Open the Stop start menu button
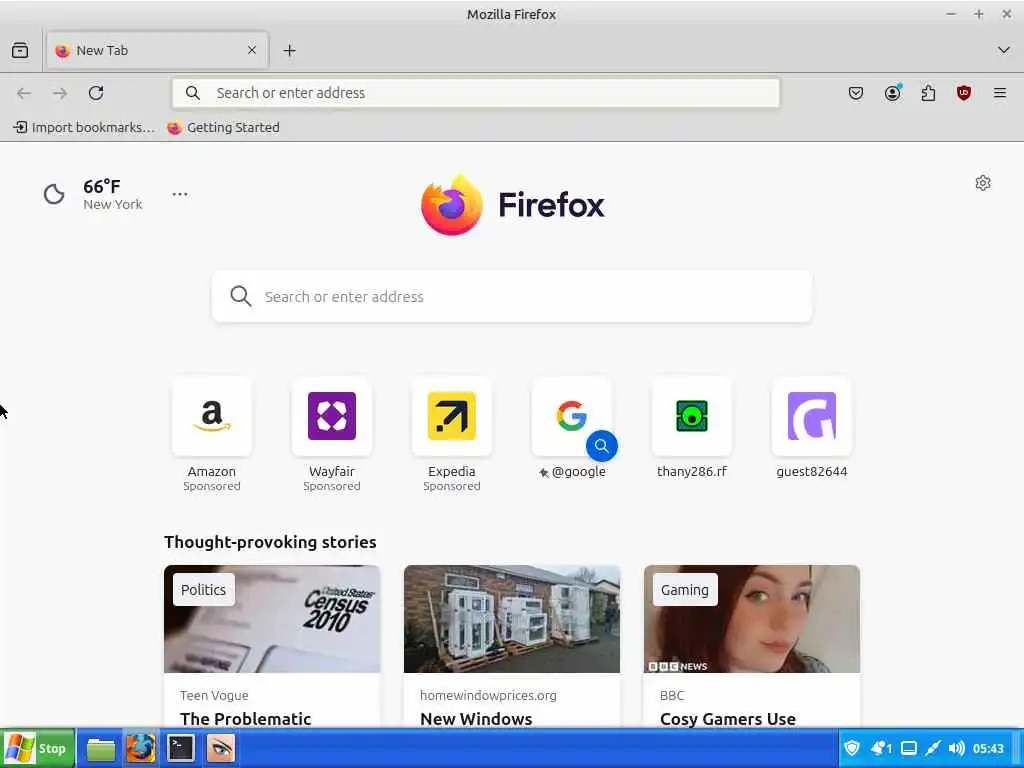Image resolution: width=1024 pixels, height=768 pixels. [x=37, y=748]
